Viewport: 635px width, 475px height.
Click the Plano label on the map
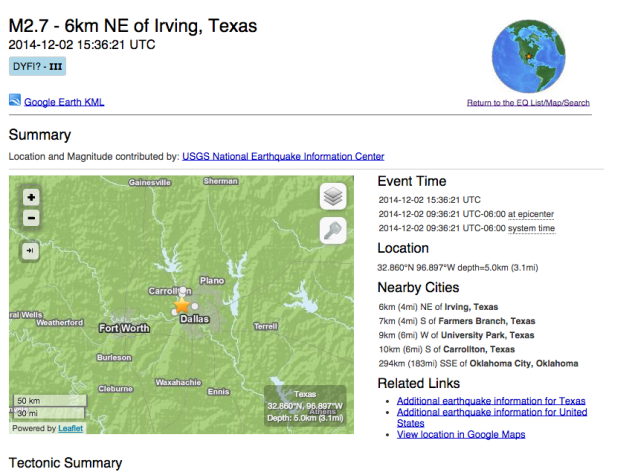[212, 281]
